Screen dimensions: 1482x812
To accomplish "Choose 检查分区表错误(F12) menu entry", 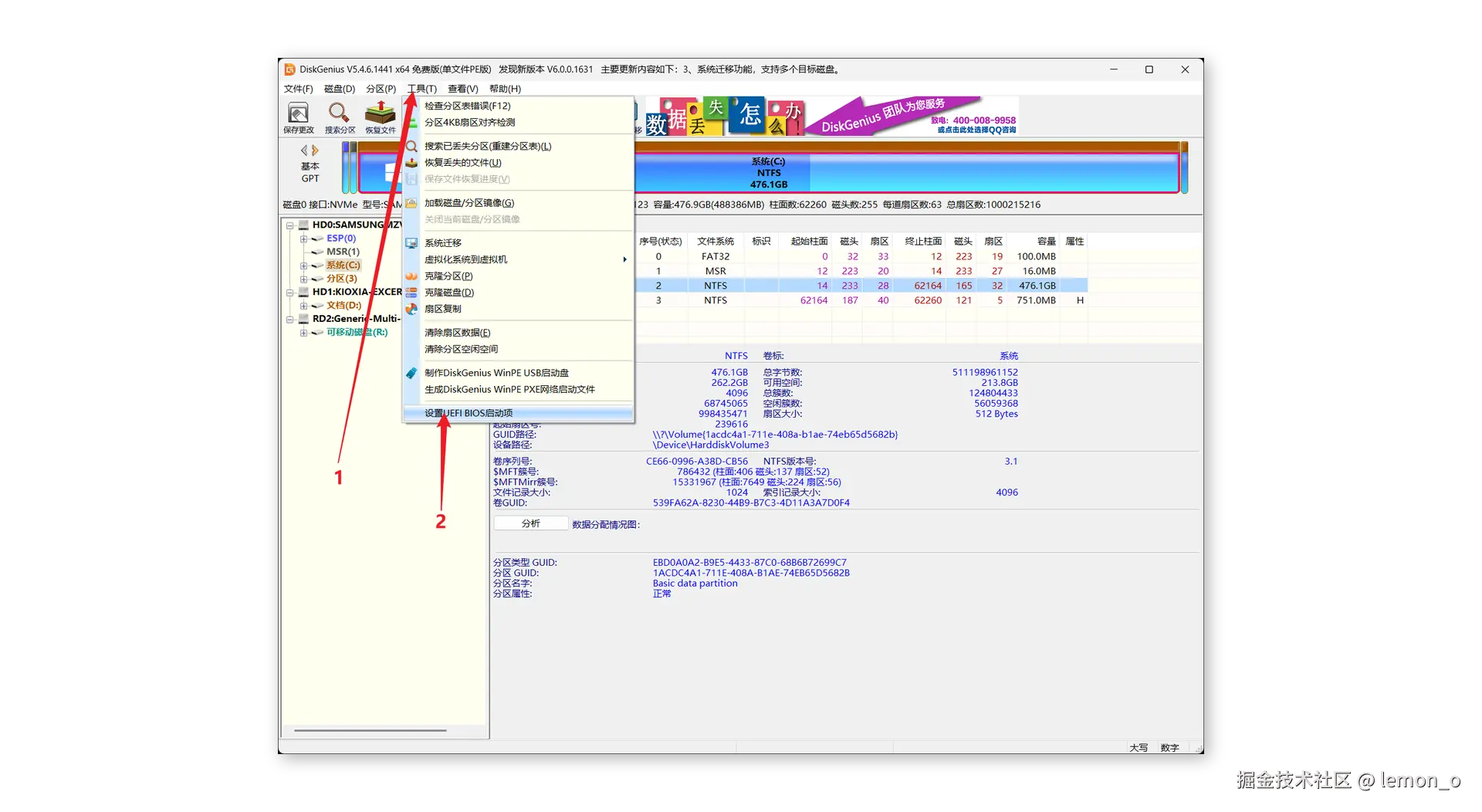I will (518, 106).
